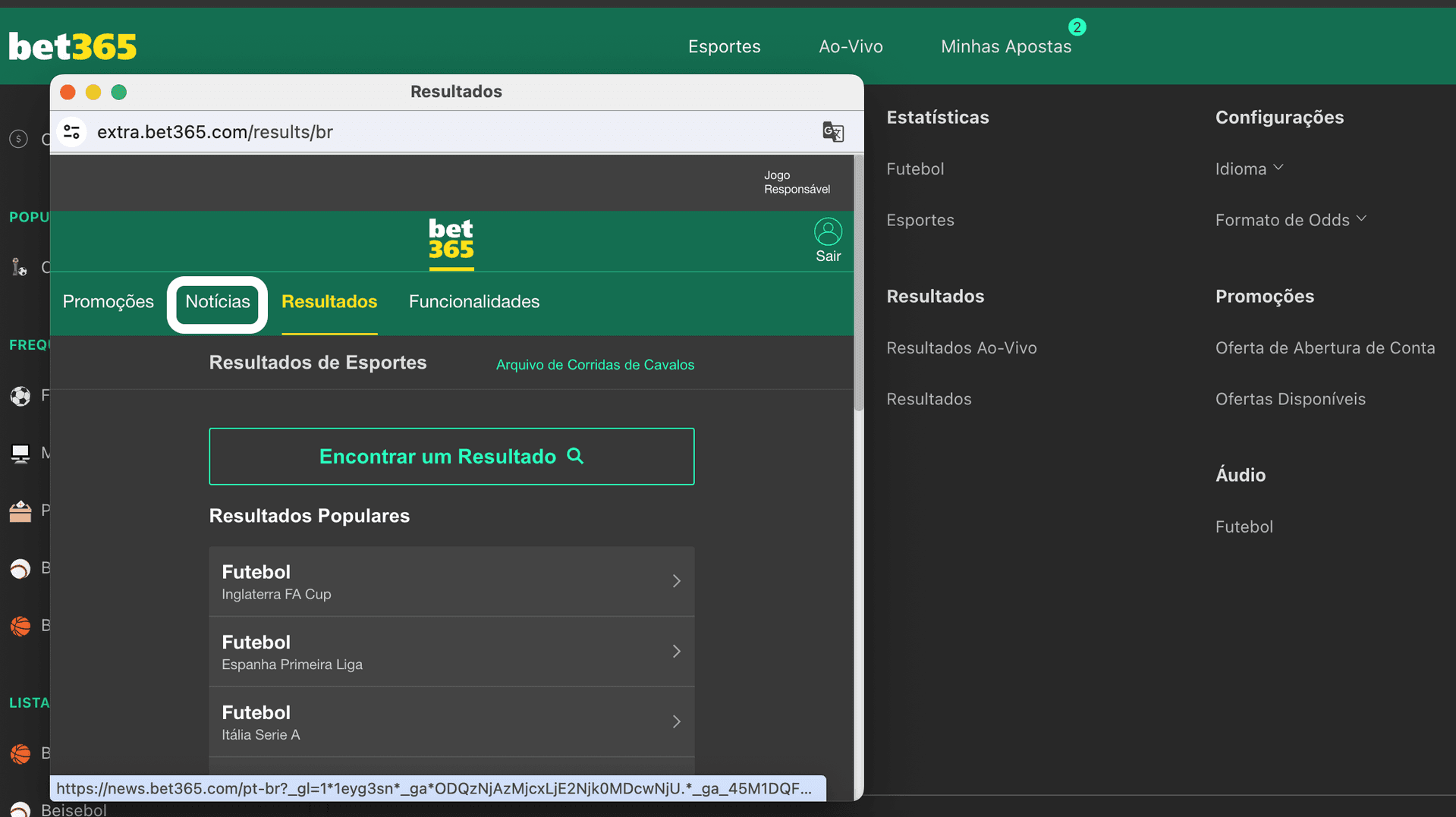1456x817 pixels.
Task: Click the Resultados Populares heading
Action: (x=310, y=516)
